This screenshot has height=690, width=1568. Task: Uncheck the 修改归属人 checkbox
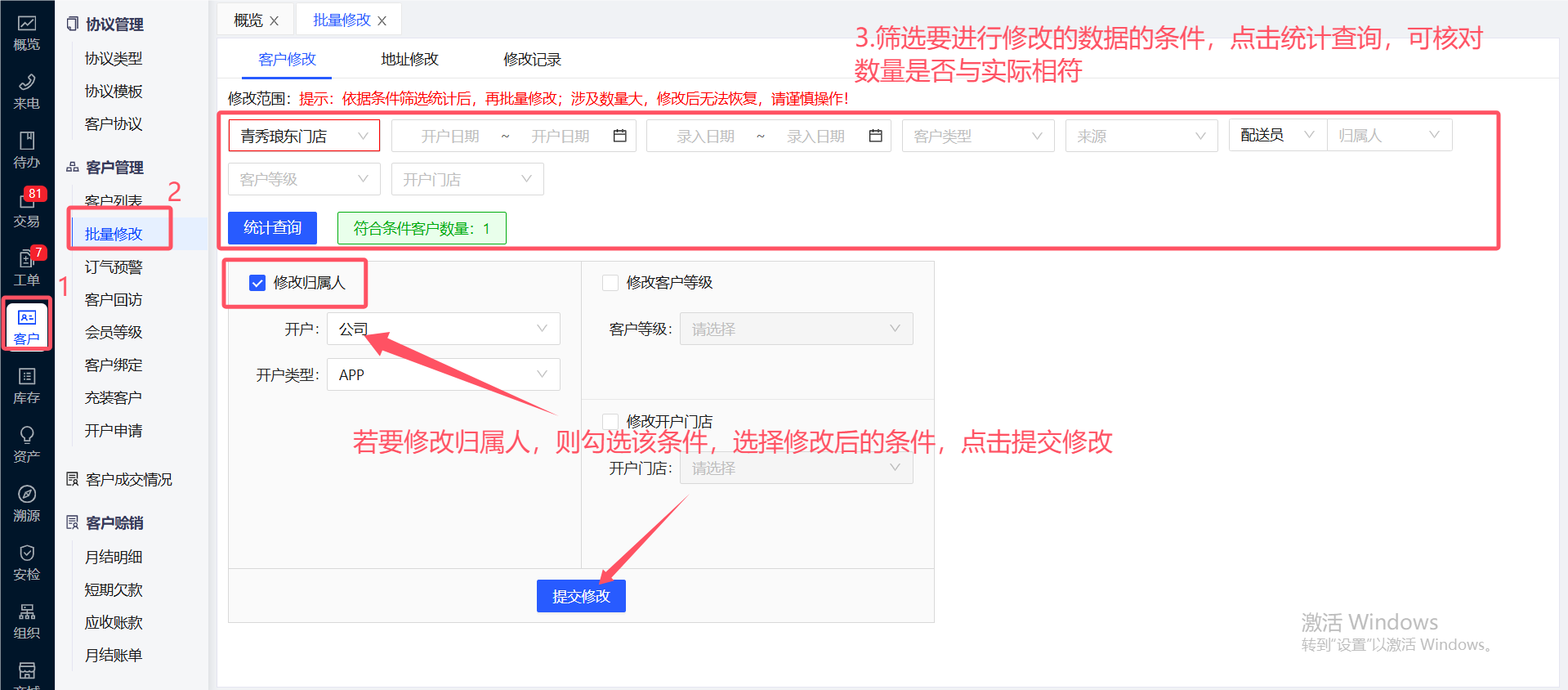click(257, 283)
